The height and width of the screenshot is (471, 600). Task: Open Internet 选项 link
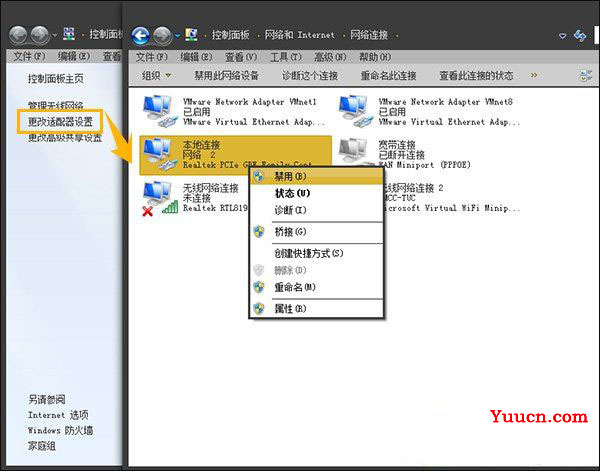(x=58, y=415)
